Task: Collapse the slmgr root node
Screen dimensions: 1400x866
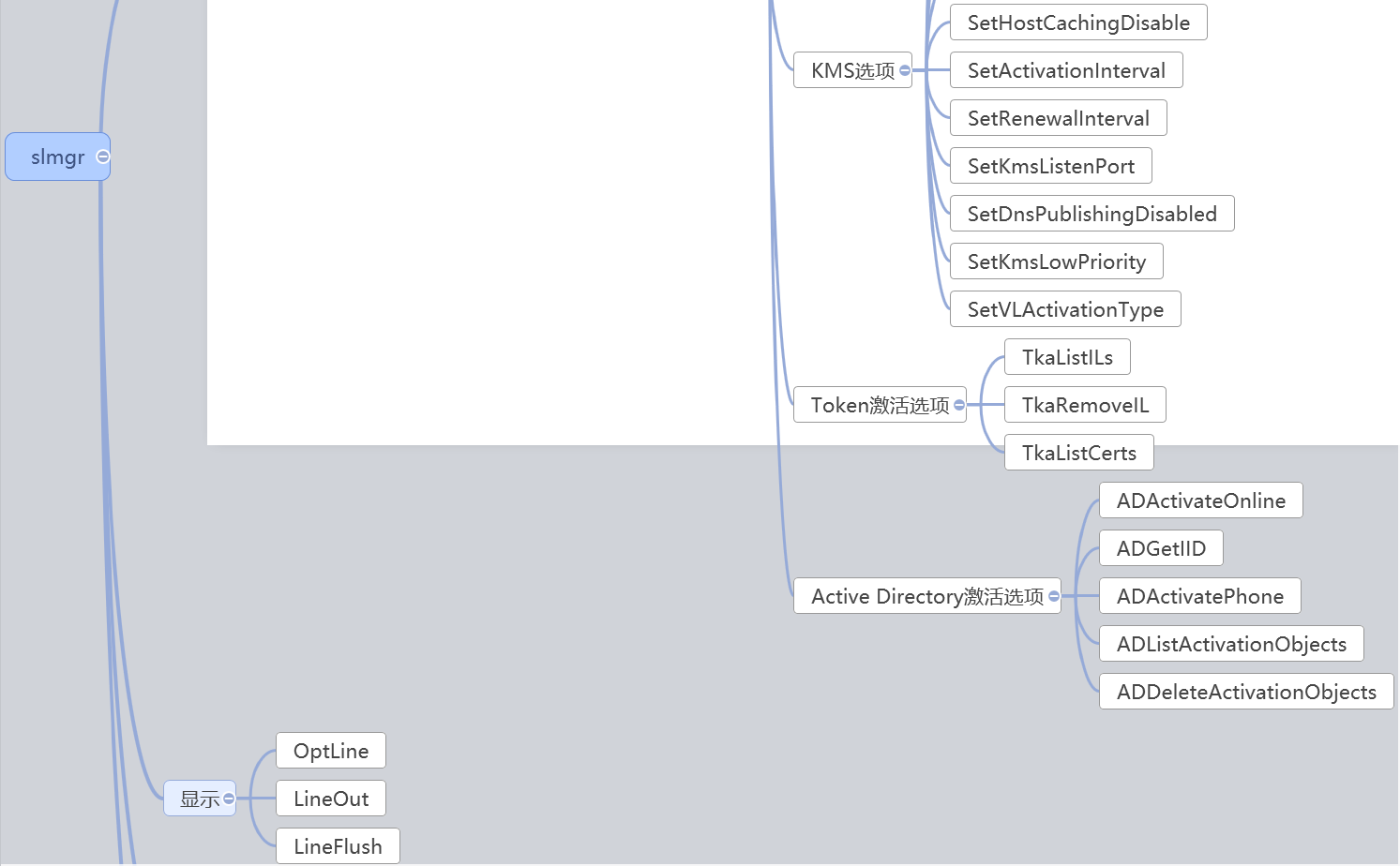Action: coord(103,157)
